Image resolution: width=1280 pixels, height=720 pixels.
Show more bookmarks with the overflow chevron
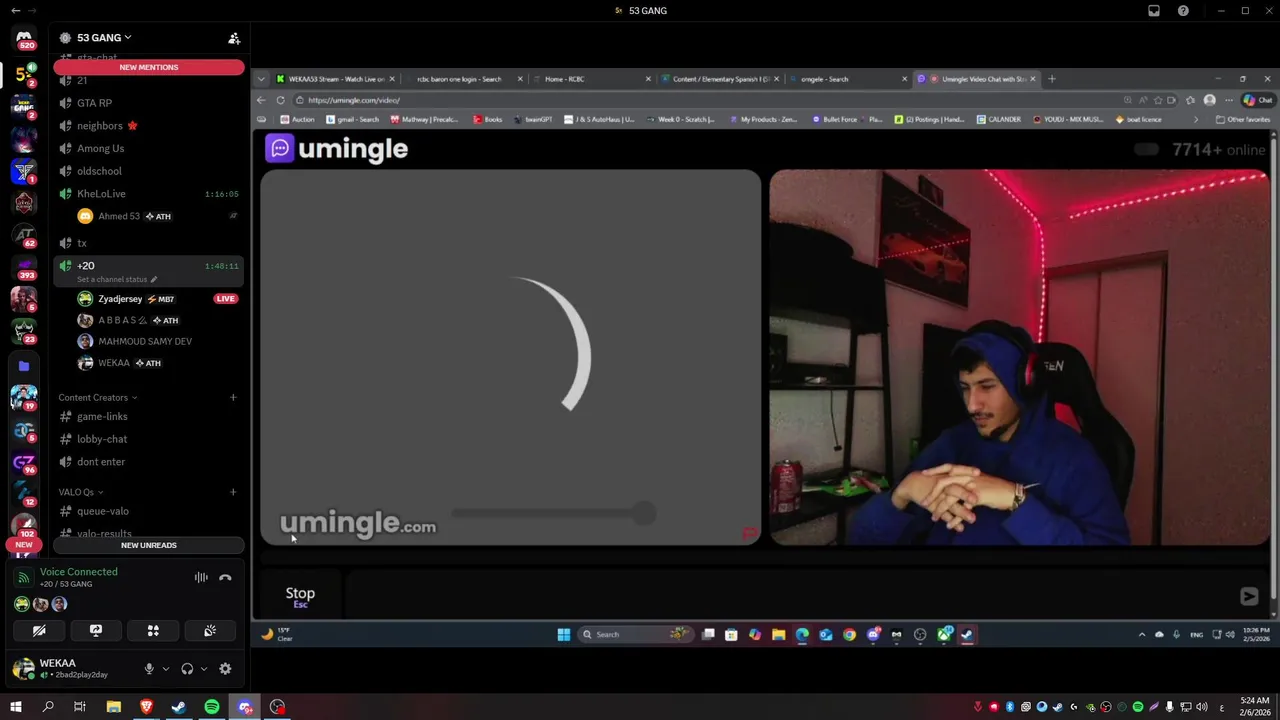[1195, 119]
